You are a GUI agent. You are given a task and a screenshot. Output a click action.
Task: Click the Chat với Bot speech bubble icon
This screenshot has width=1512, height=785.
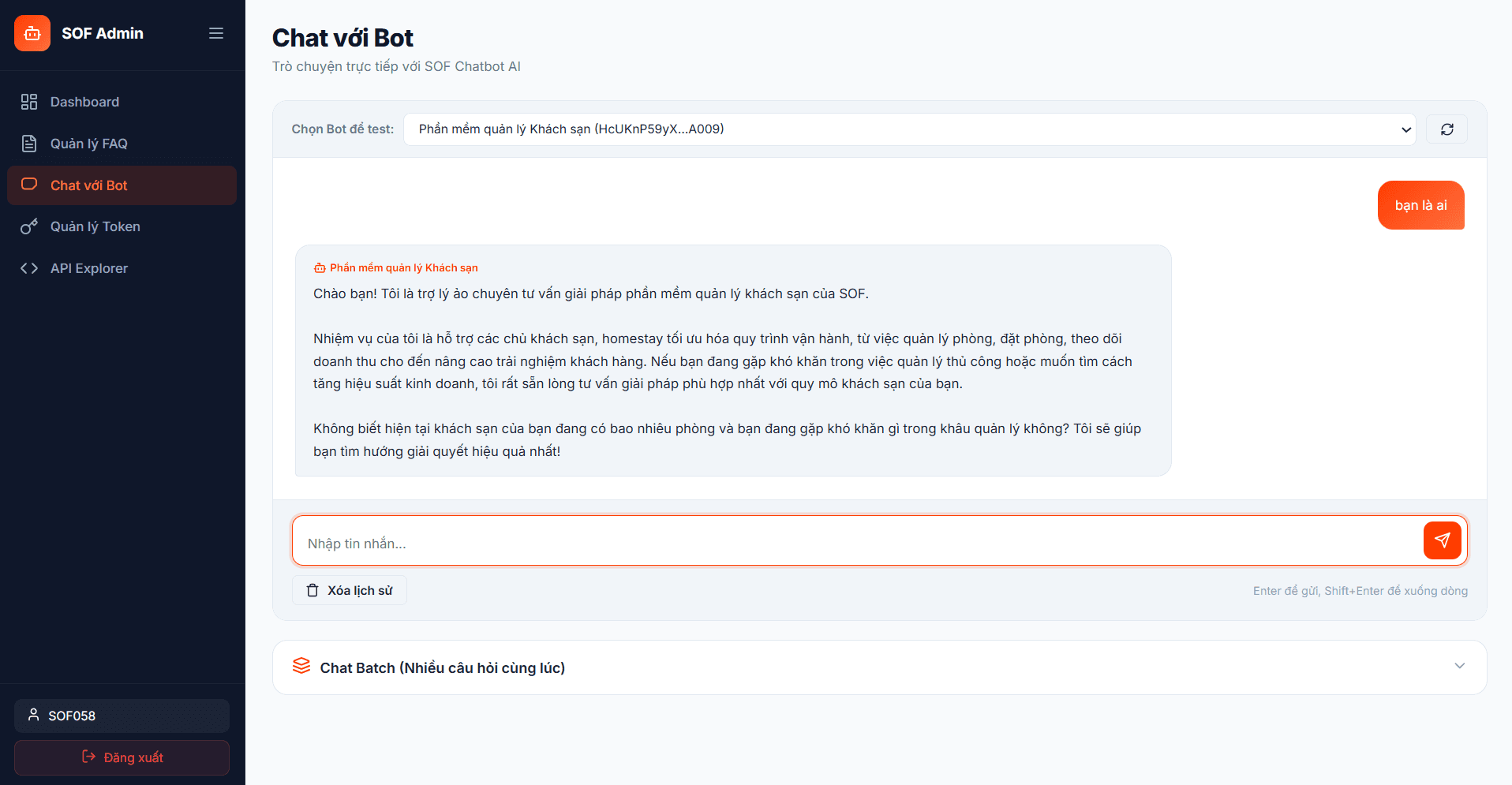coord(29,185)
